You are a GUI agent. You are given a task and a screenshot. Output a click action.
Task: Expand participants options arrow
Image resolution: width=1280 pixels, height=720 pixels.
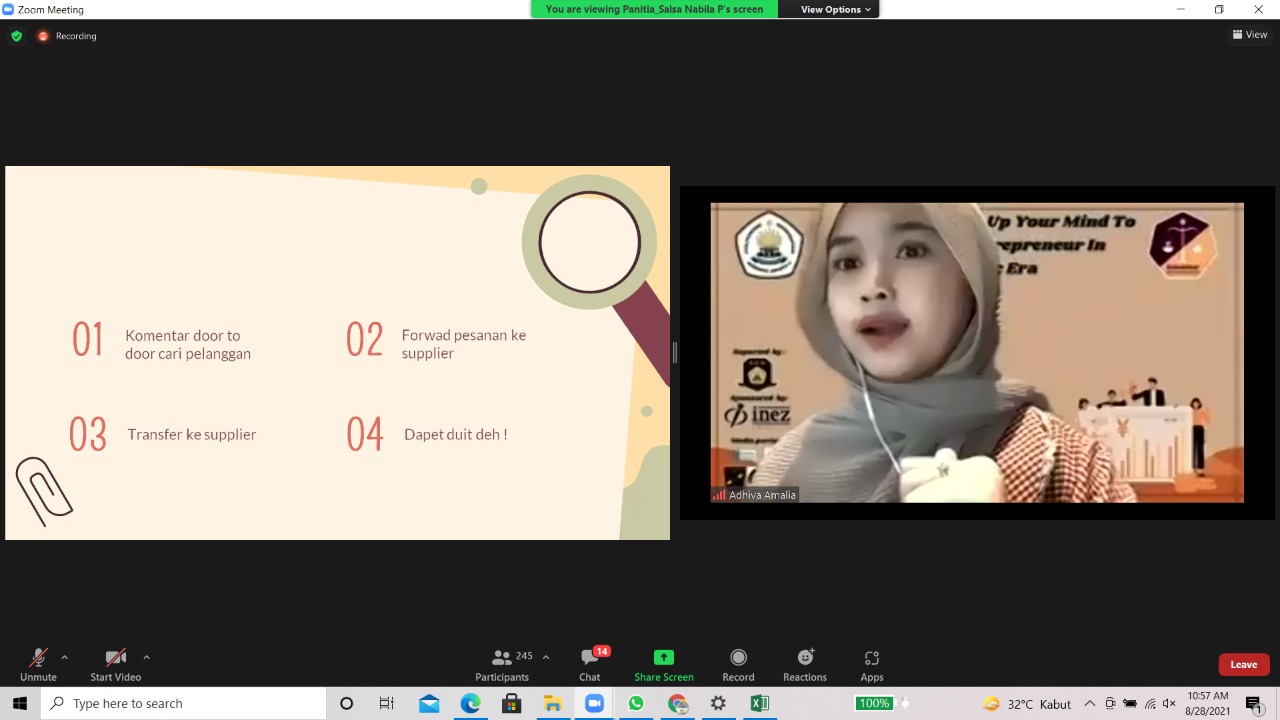click(x=546, y=657)
